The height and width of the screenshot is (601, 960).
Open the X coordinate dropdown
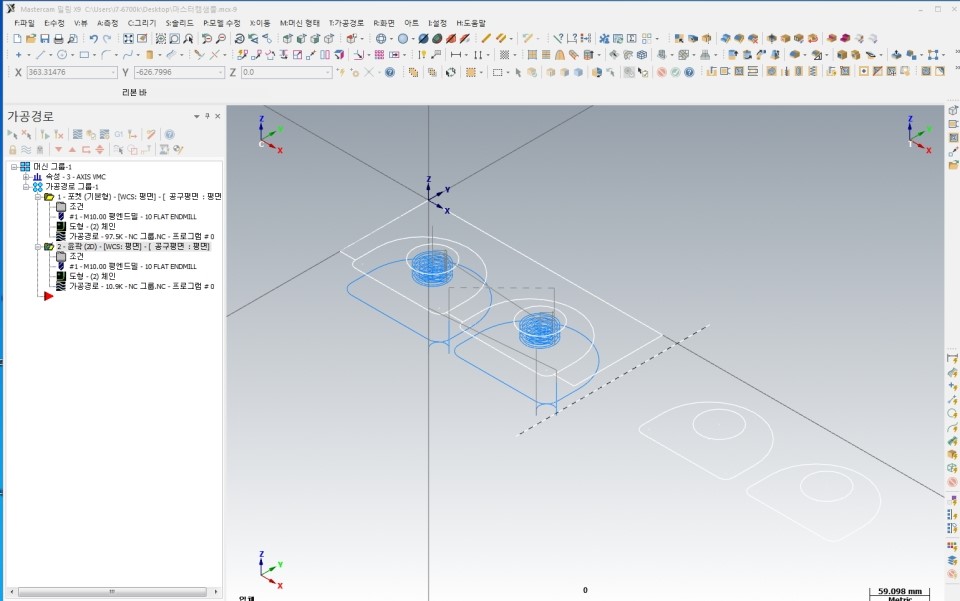pos(113,72)
